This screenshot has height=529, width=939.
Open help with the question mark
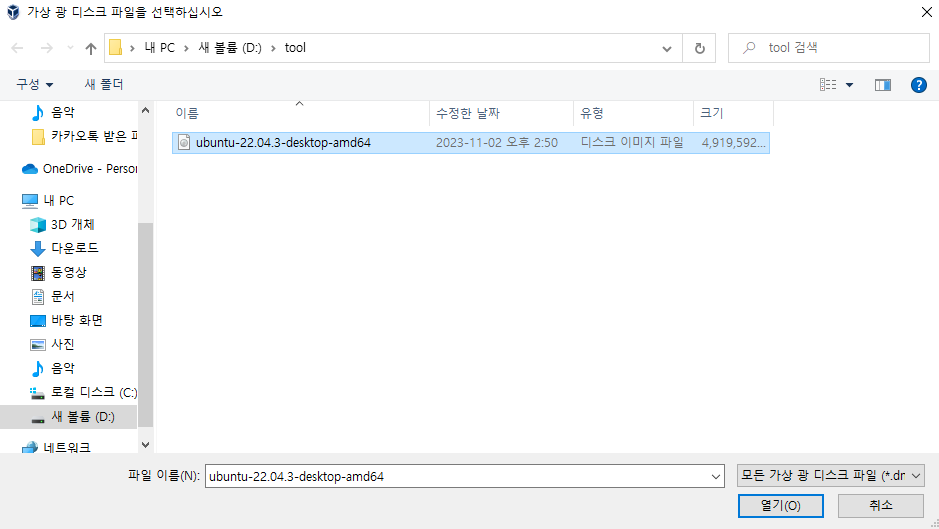pos(919,85)
